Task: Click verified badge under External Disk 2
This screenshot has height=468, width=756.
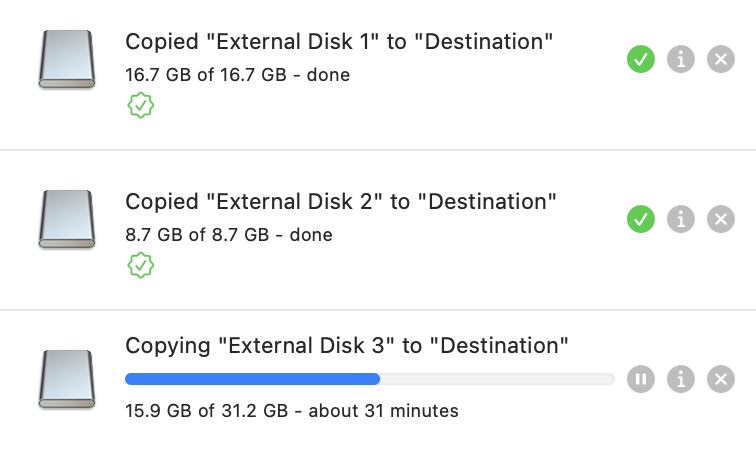Action: (141, 265)
